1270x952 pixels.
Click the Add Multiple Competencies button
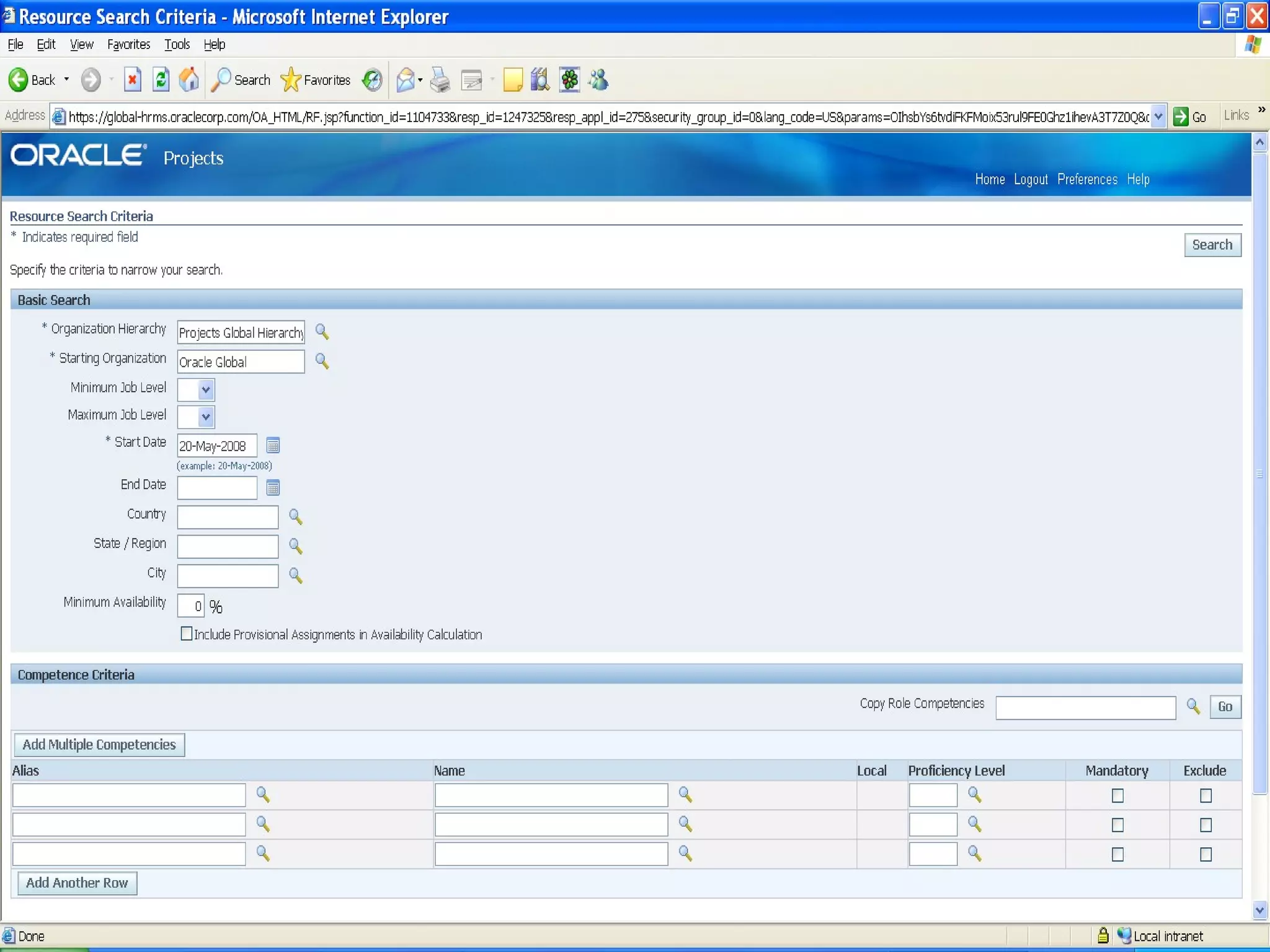(x=99, y=744)
